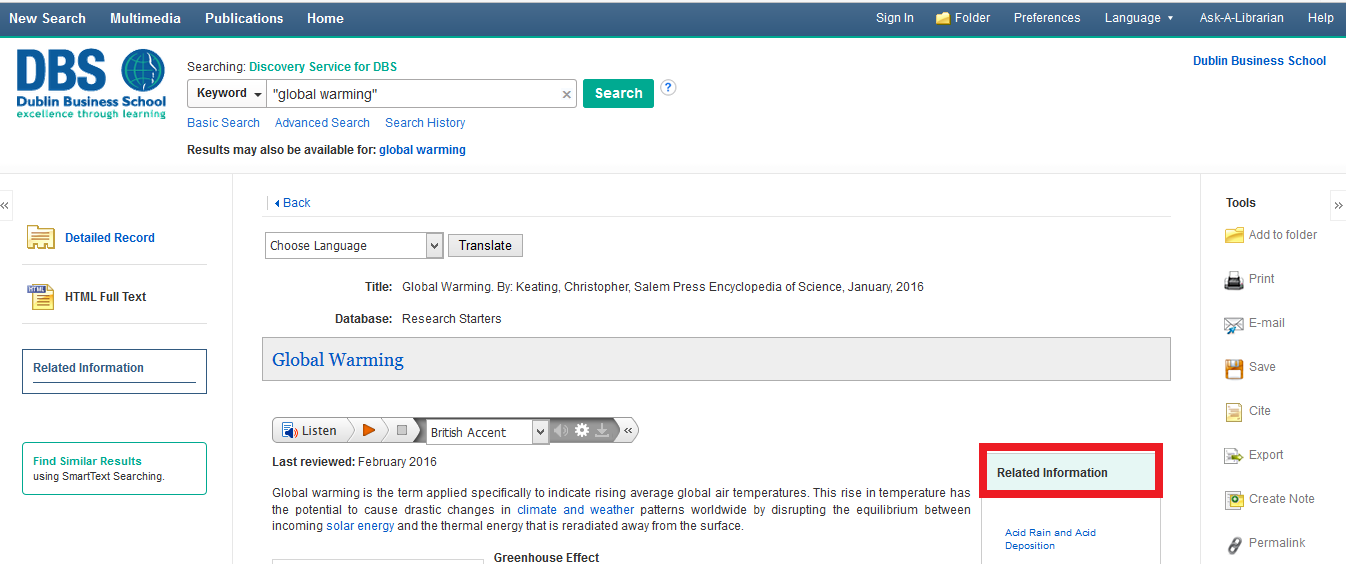1354x564 pixels.
Task: Click the Add to folder icon
Action: [x=1234, y=235]
